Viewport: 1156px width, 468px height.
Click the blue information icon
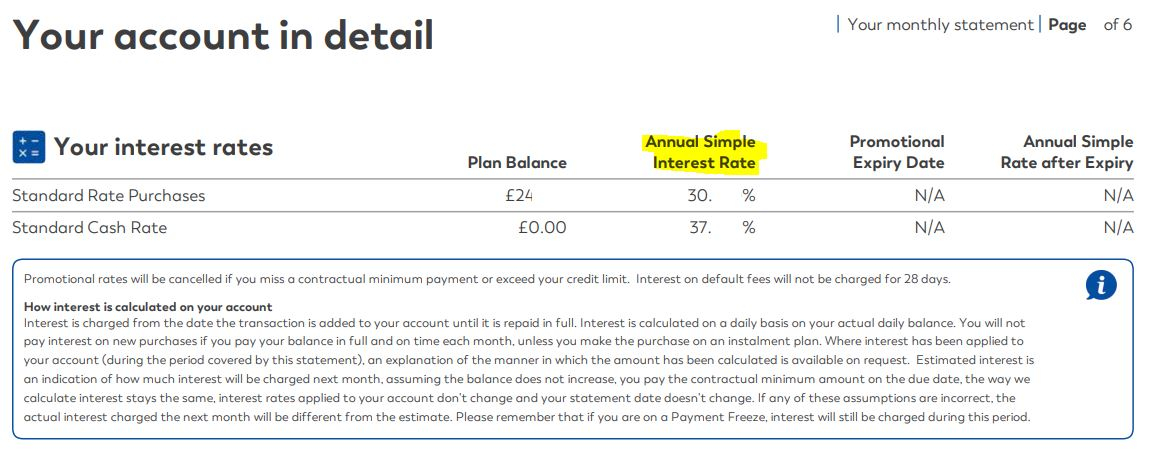pyautogui.click(x=1100, y=286)
